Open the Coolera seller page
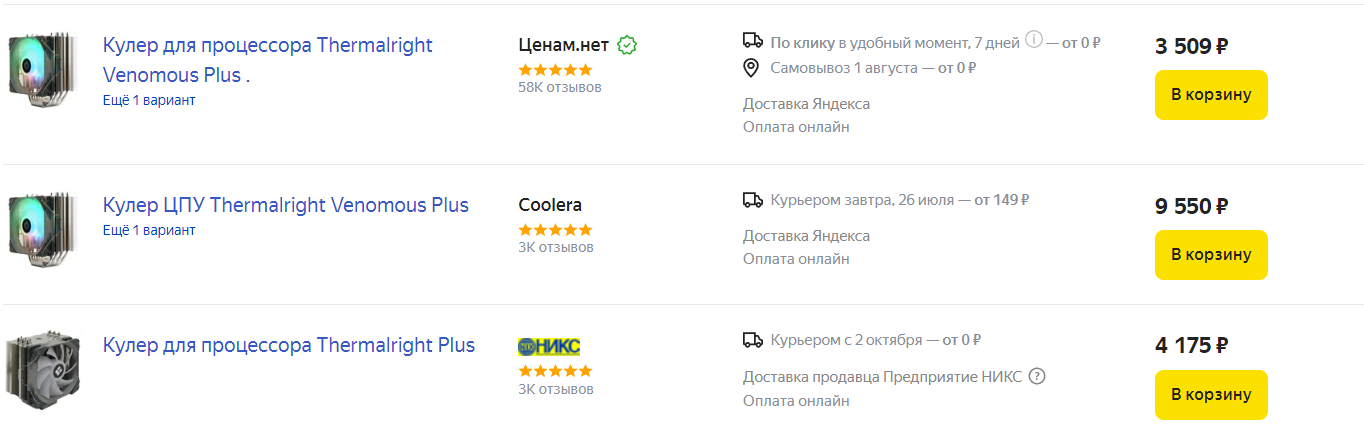Image resolution: width=1364 pixels, height=443 pixels. coord(550,205)
